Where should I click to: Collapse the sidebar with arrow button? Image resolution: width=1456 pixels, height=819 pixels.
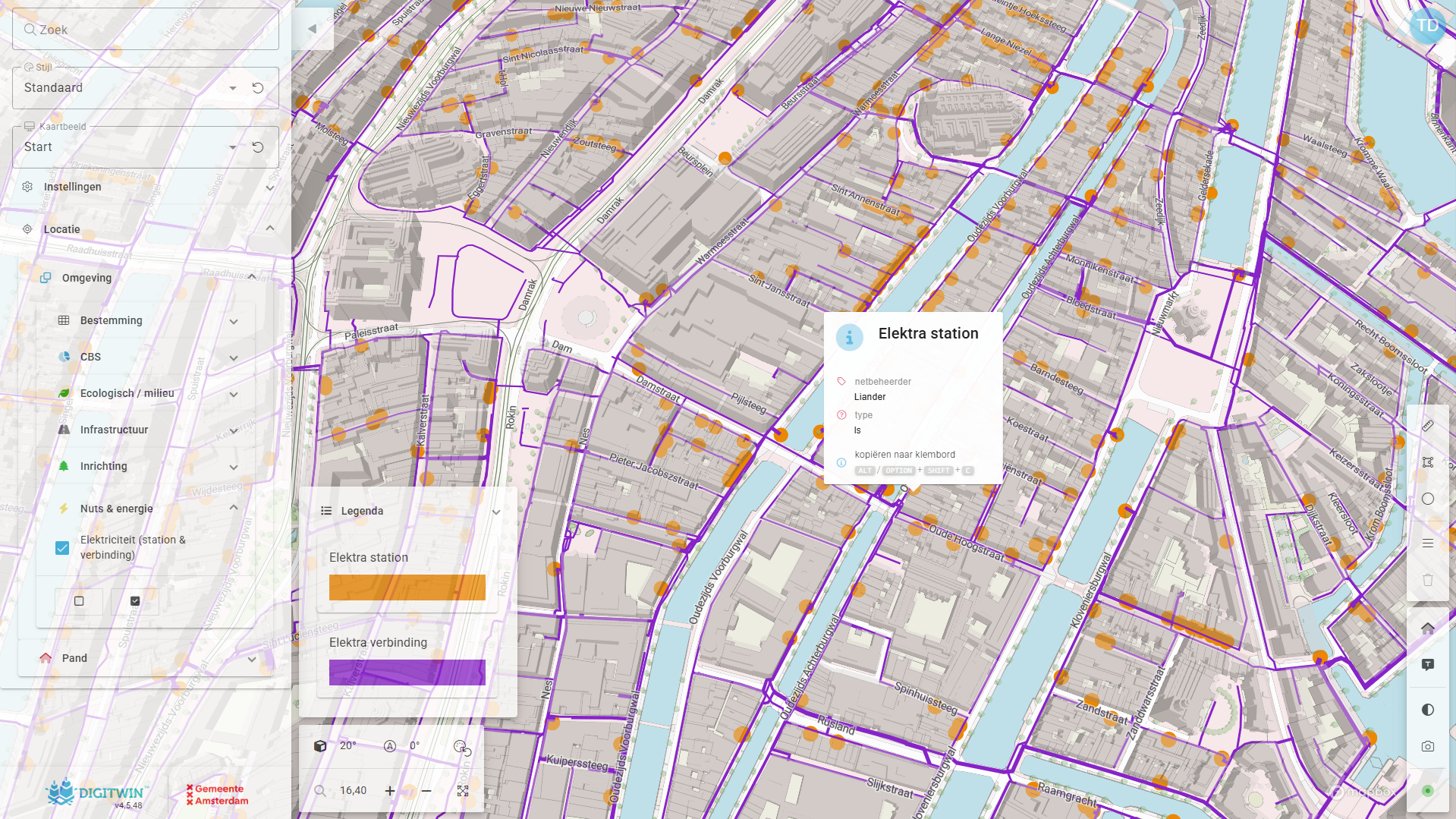312,29
